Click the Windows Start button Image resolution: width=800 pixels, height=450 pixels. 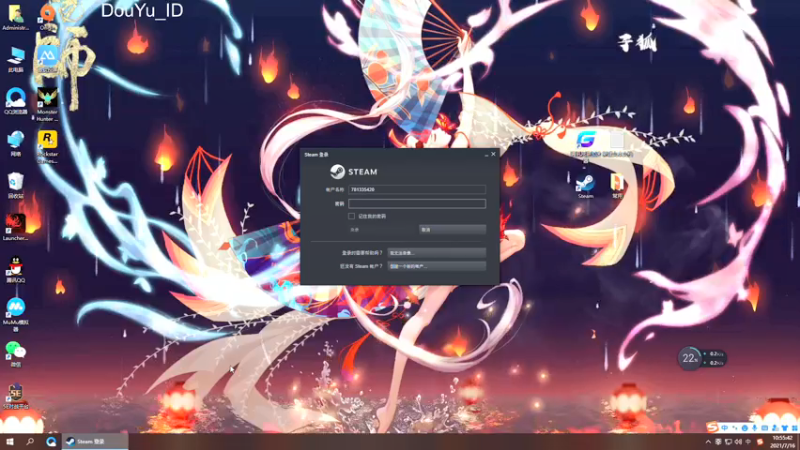click(x=9, y=441)
